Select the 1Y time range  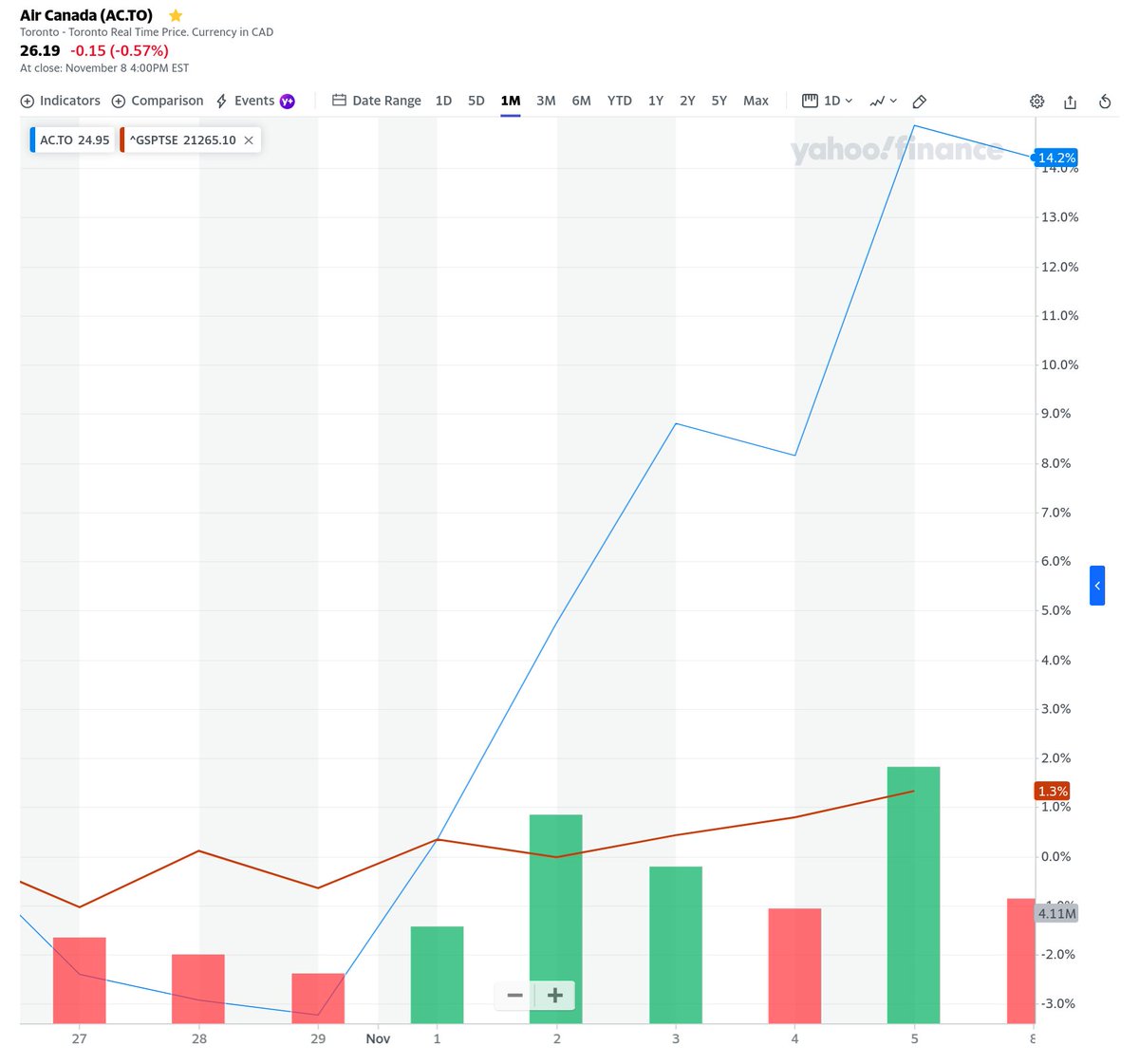(x=656, y=101)
